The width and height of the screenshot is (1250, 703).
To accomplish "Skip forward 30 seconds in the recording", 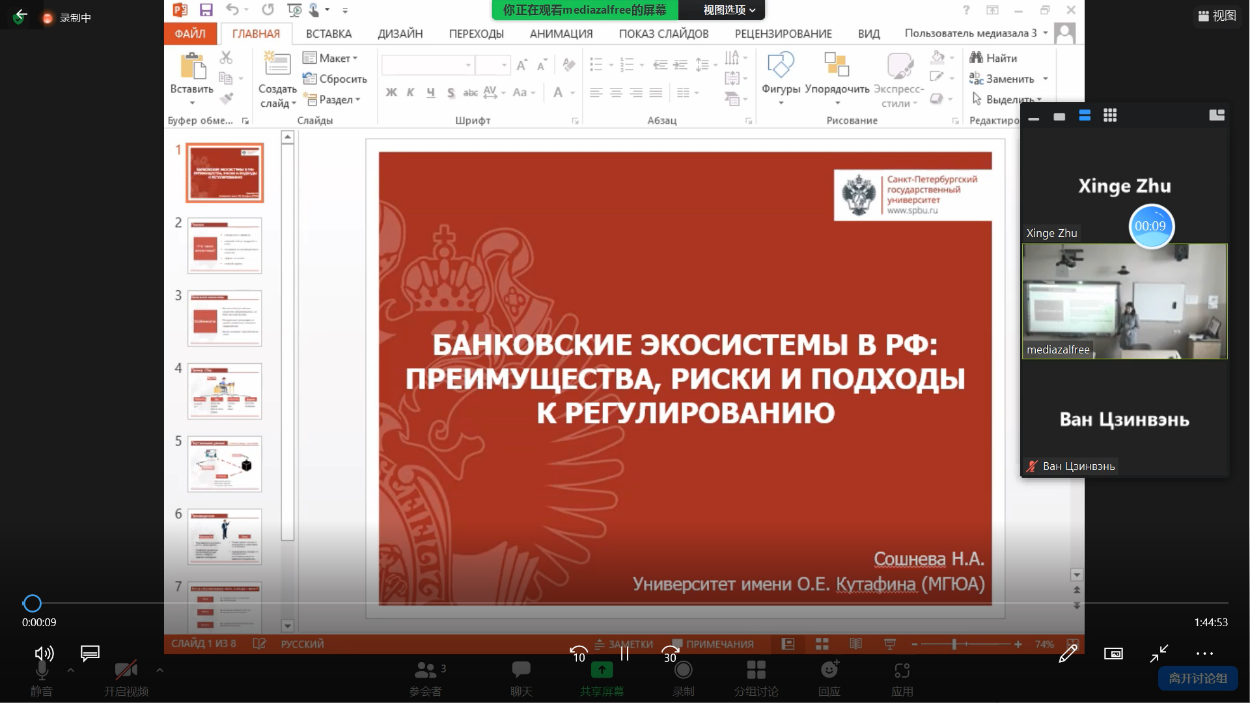I will 670,654.
